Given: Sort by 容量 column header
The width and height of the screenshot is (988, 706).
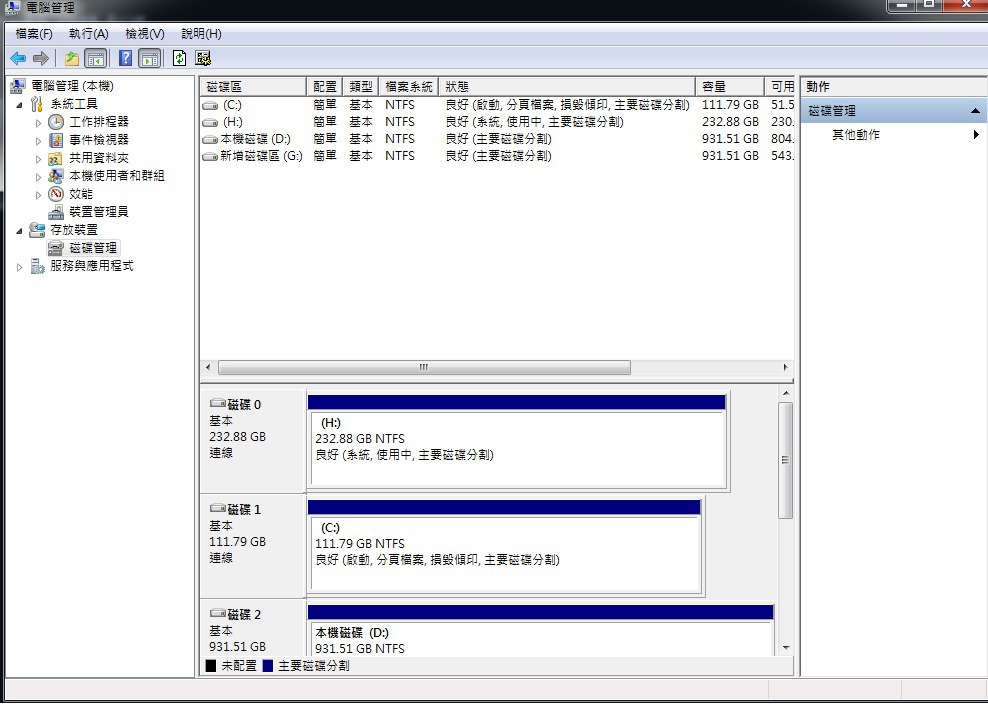Looking at the screenshot, I should click(730, 86).
